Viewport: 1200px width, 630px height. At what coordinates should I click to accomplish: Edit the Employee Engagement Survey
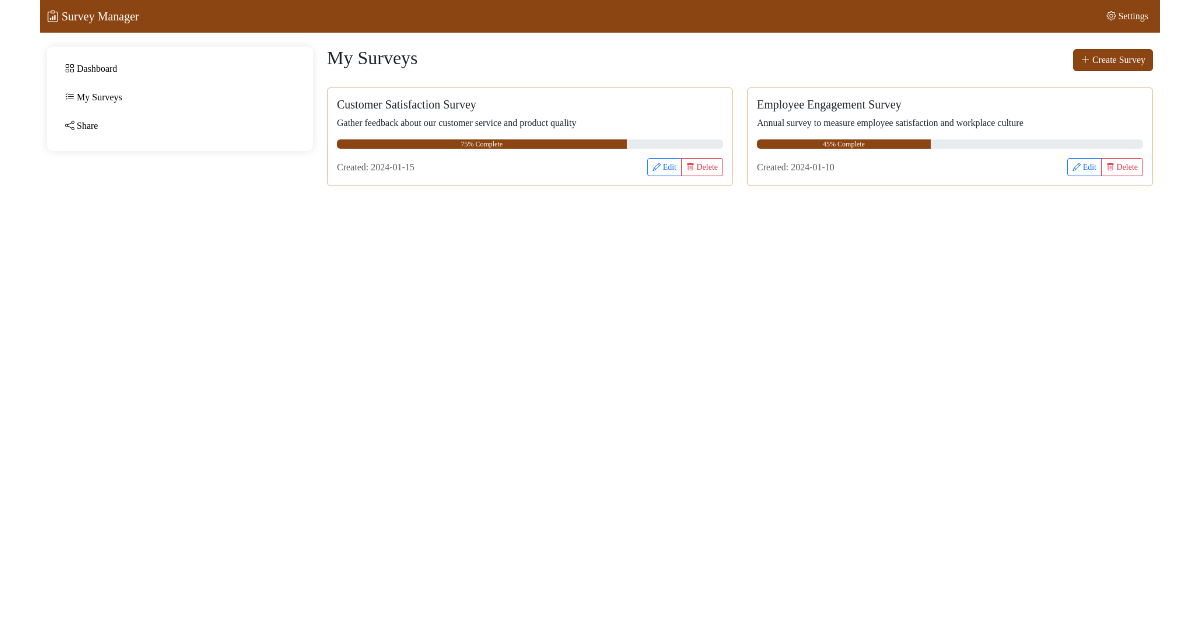tap(1084, 167)
